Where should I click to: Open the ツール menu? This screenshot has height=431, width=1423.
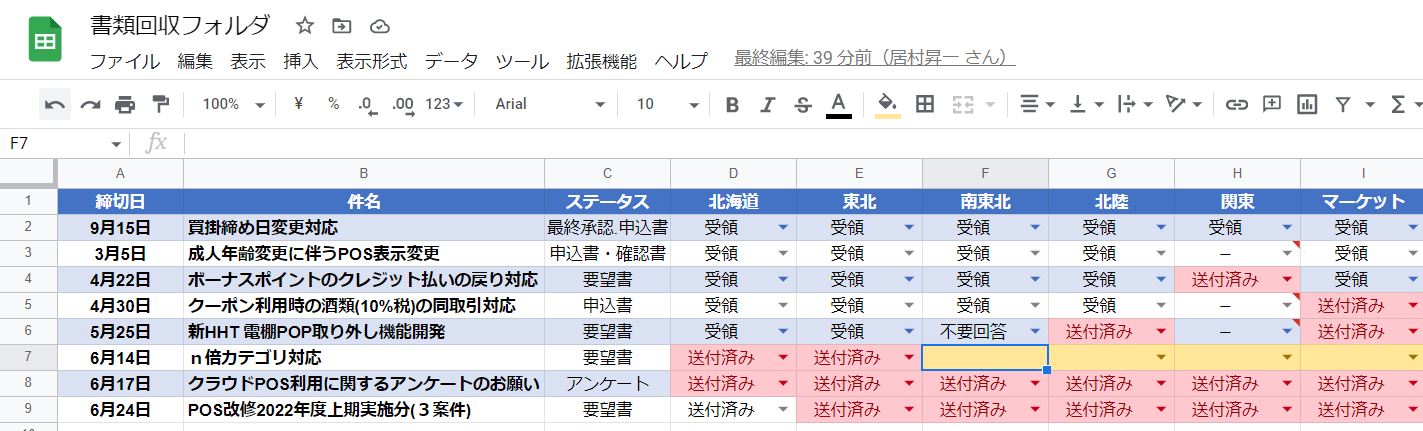tap(522, 61)
